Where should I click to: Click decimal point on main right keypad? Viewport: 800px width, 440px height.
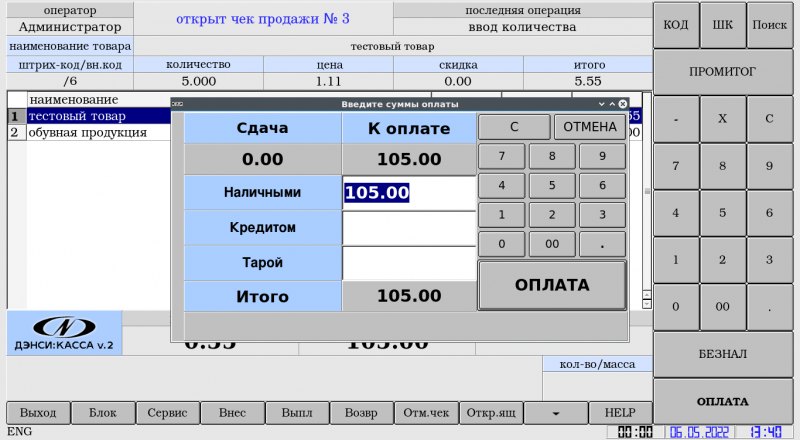pyautogui.click(x=769, y=307)
